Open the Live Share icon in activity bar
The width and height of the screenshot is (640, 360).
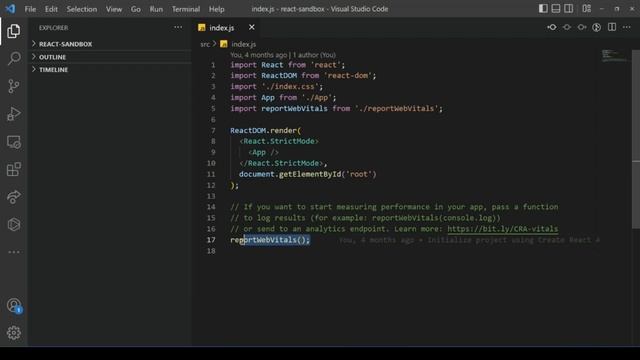tap(13, 197)
